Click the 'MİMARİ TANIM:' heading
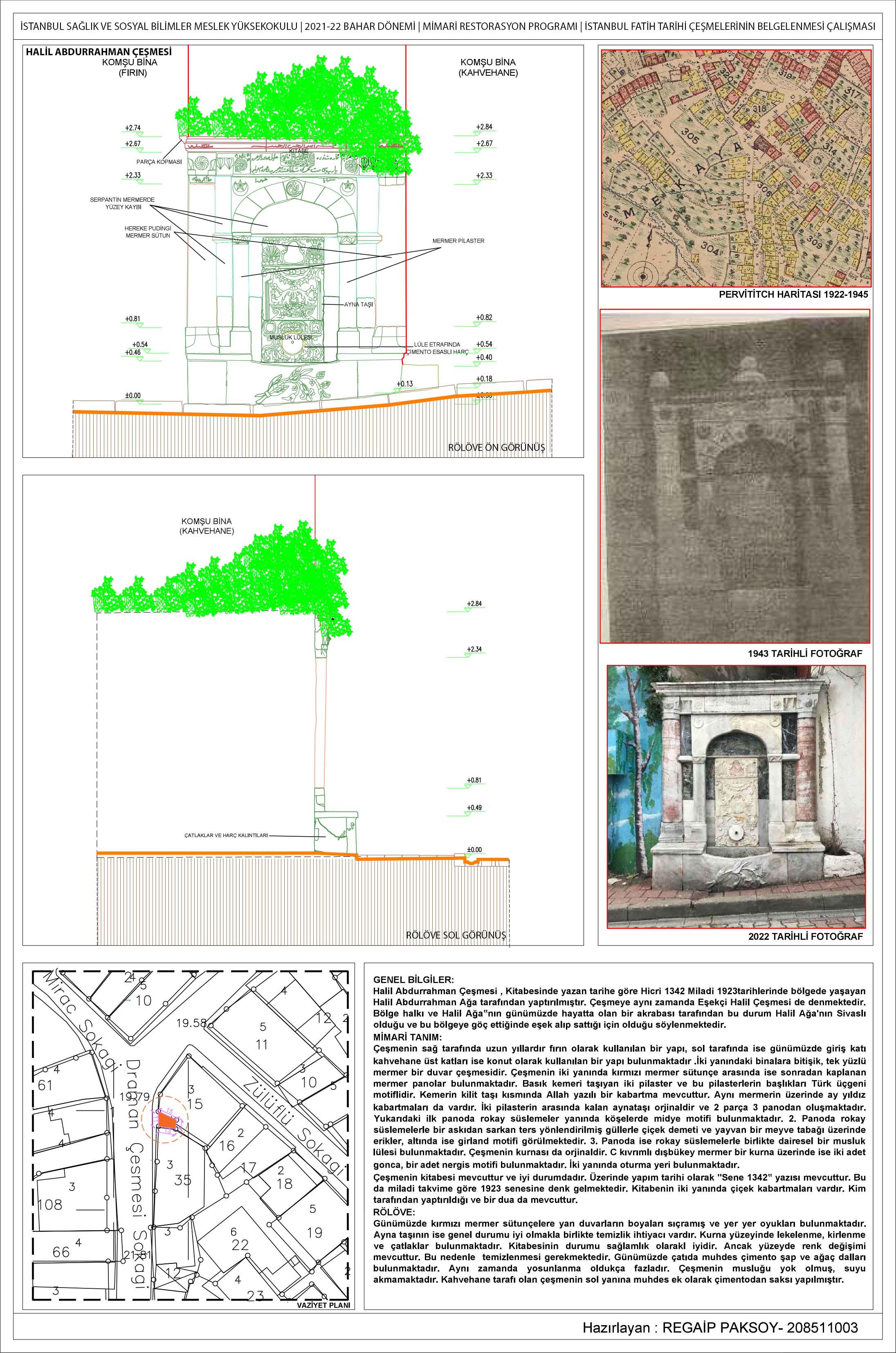Screen dimensions: 896x1353 click(x=407, y=1038)
